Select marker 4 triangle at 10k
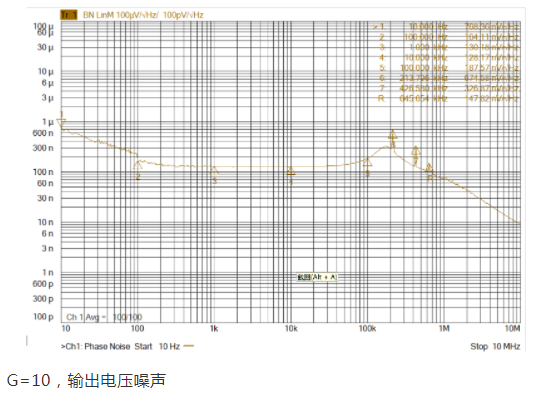The height and width of the screenshot is (397, 533). [x=291, y=171]
